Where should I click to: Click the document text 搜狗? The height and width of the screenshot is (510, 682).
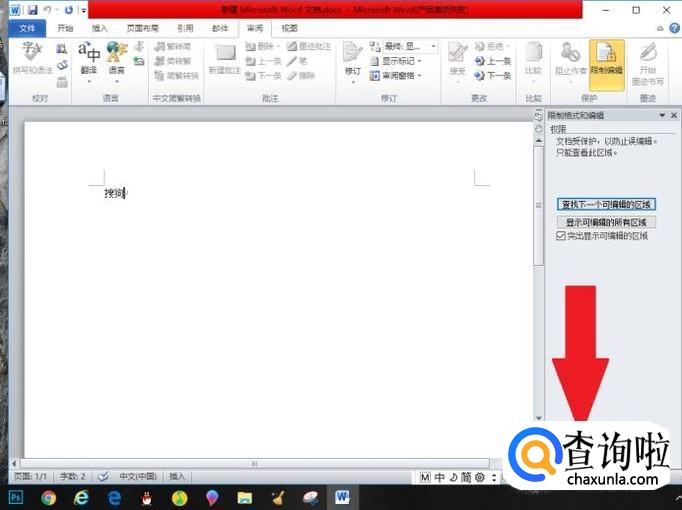[x=114, y=193]
